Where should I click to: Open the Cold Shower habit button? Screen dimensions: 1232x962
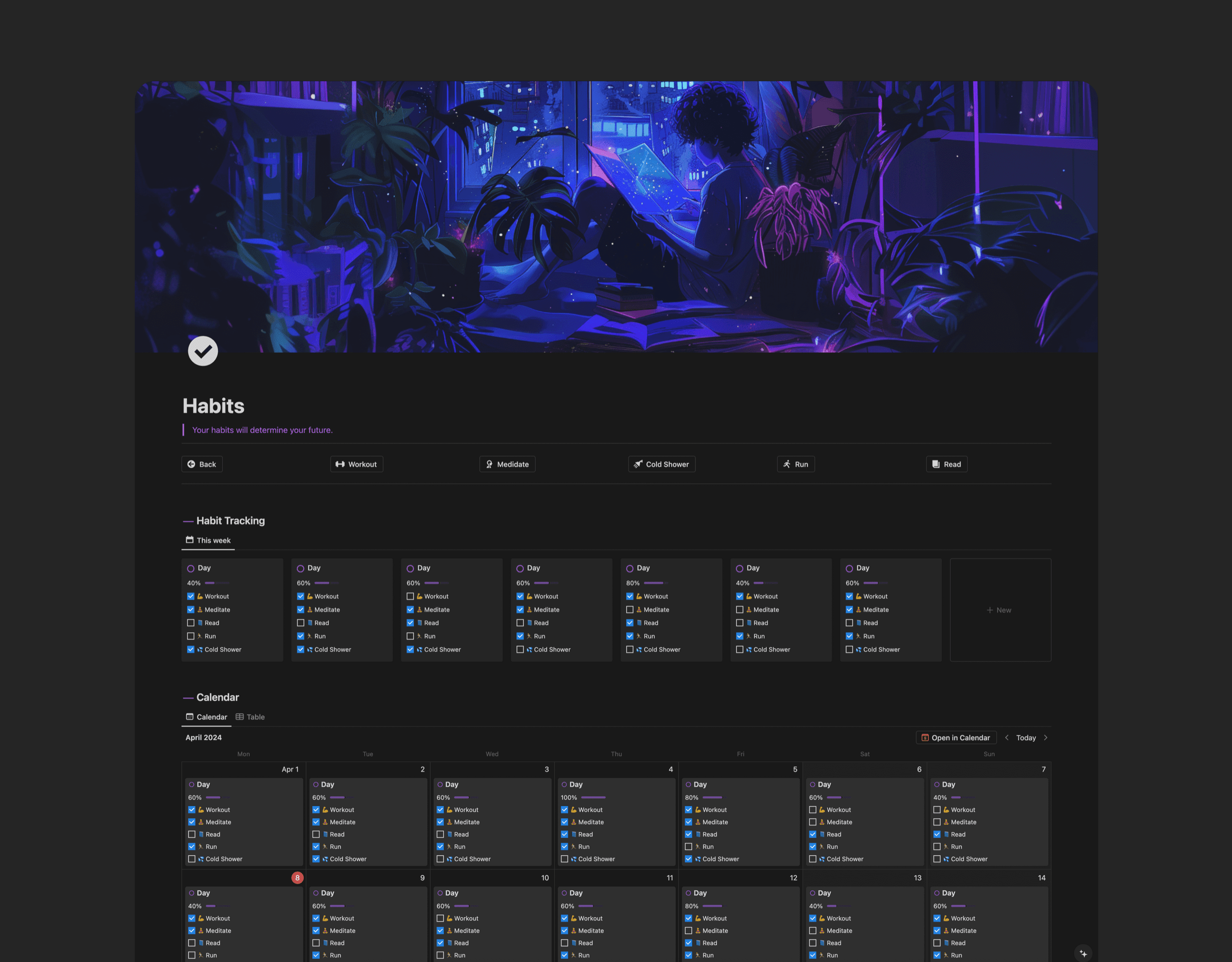pos(662,464)
